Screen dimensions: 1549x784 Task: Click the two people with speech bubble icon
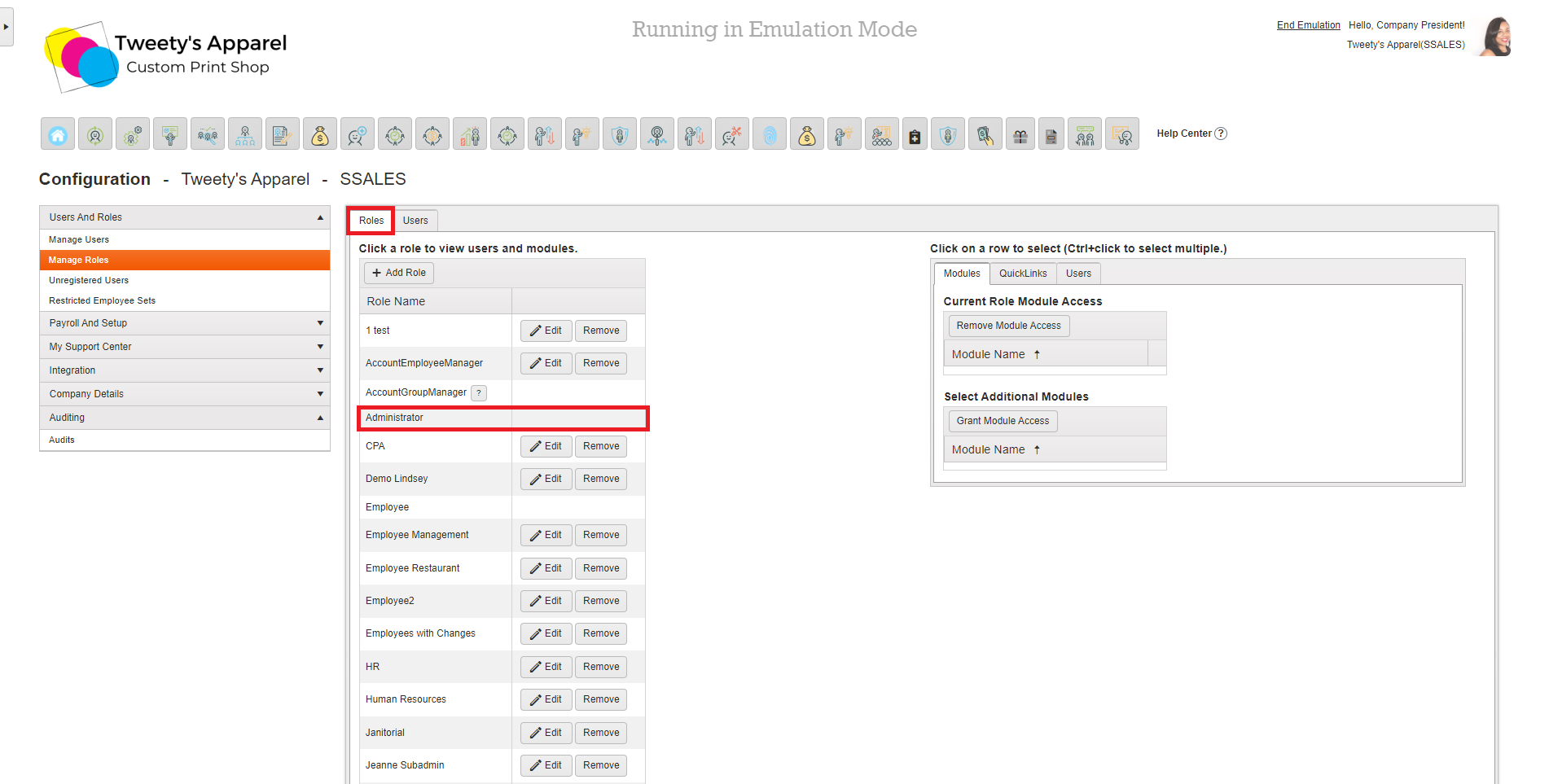(1085, 134)
